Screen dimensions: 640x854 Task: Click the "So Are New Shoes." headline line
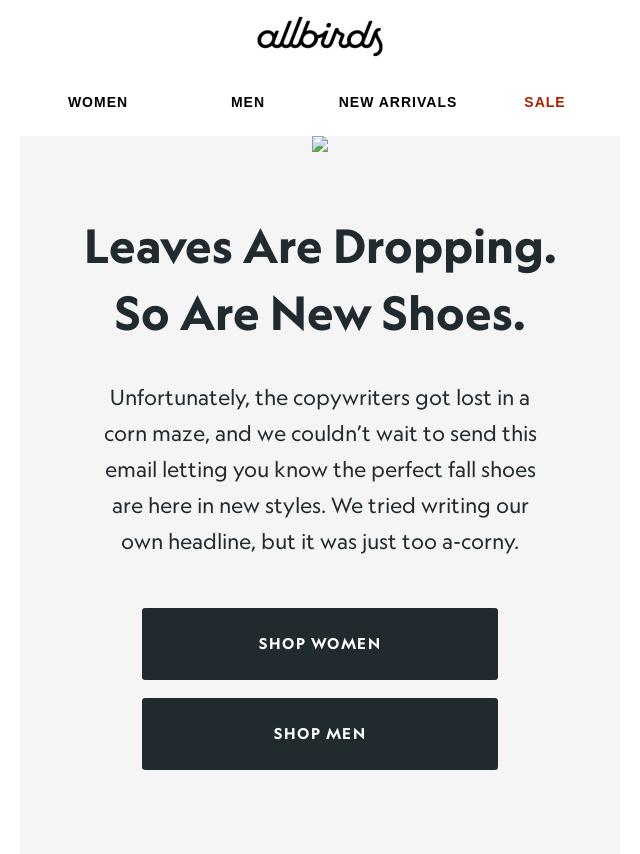coord(320,314)
